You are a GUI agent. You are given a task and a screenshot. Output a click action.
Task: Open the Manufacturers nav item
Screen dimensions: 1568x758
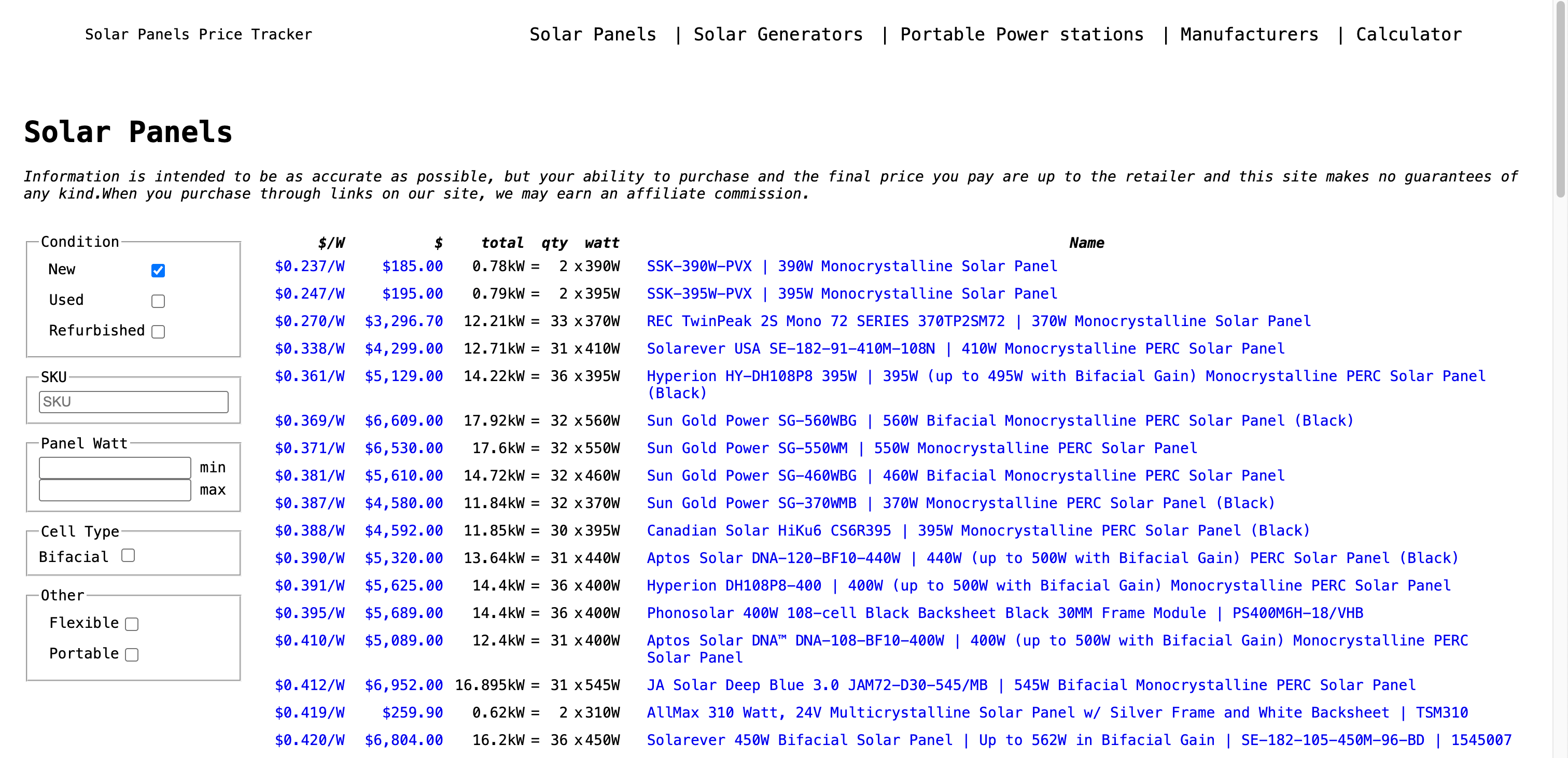[x=1250, y=35]
